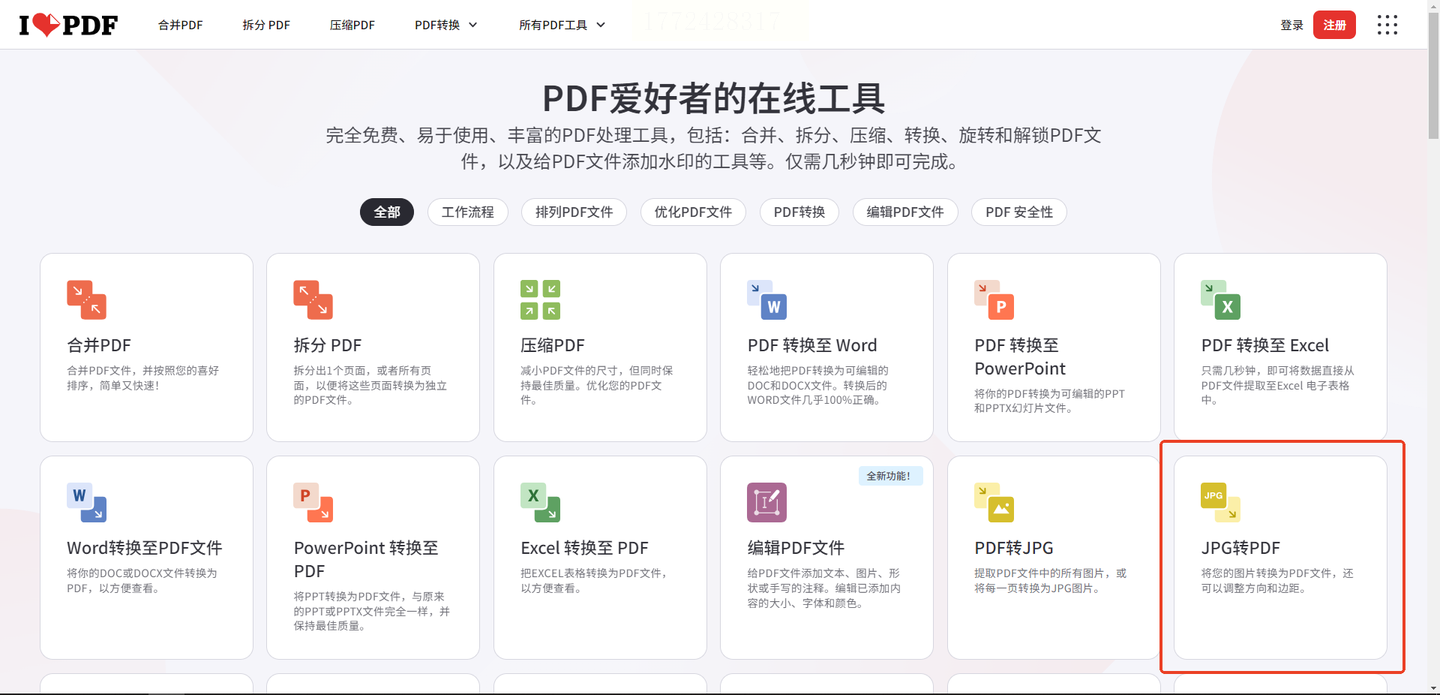Viewport: 1440px width, 695px height.
Task: Select the 工作流程 filter tab
Action: [468, 212]
